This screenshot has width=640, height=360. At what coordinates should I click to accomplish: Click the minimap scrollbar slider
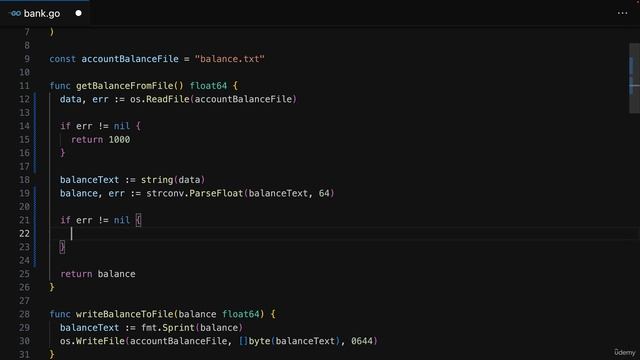pos(634,78)
